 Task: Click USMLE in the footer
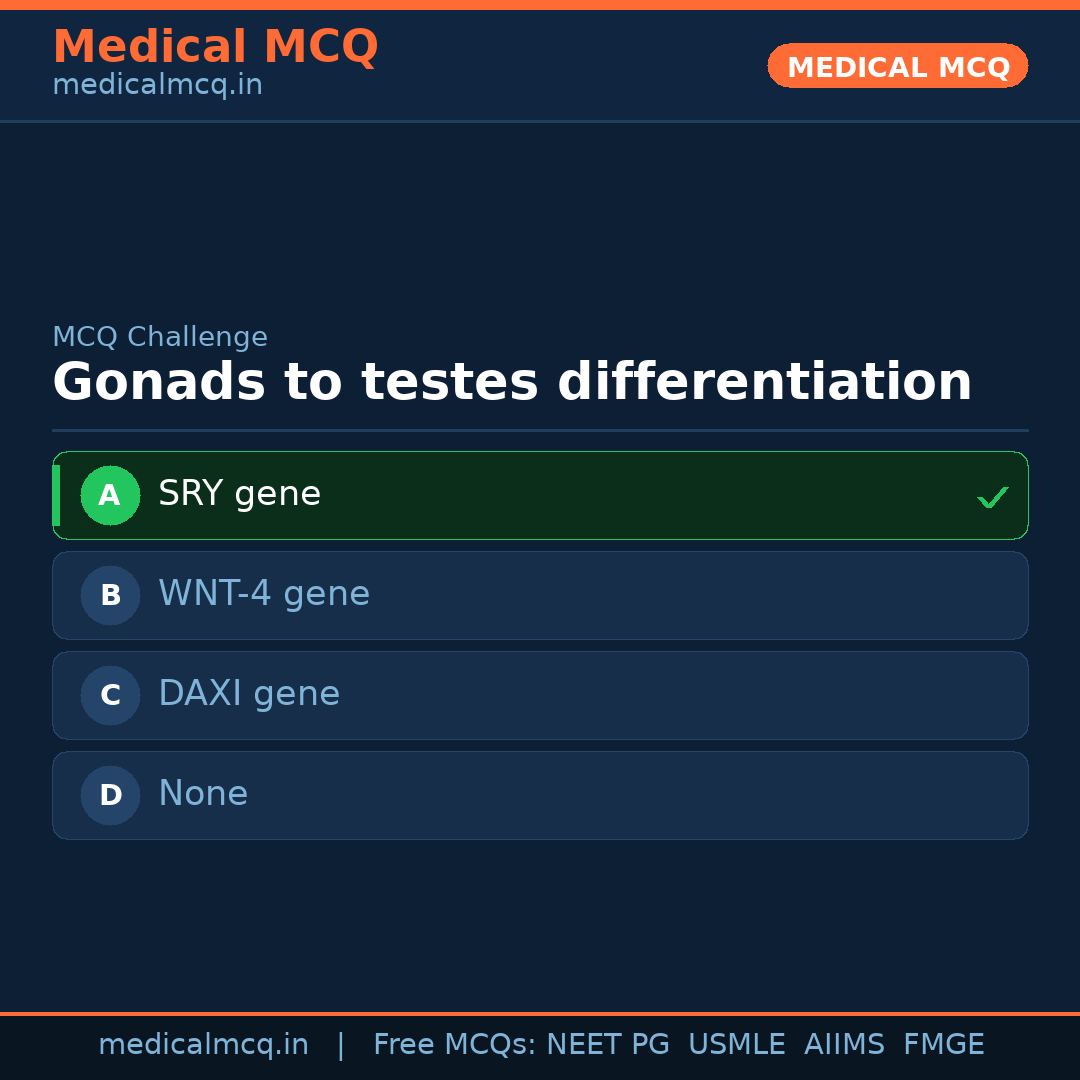tap(736, 1045)
